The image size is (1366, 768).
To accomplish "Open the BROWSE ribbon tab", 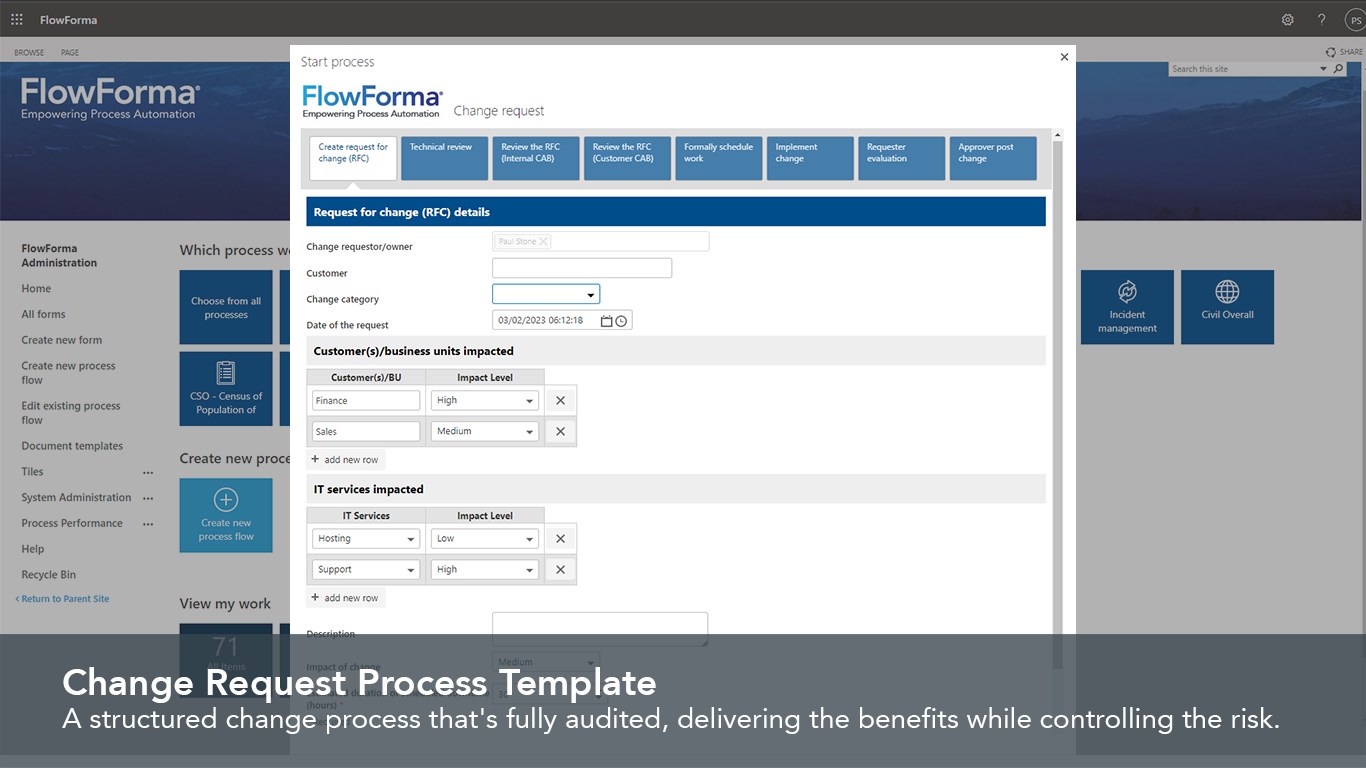I will pos(29,53).
